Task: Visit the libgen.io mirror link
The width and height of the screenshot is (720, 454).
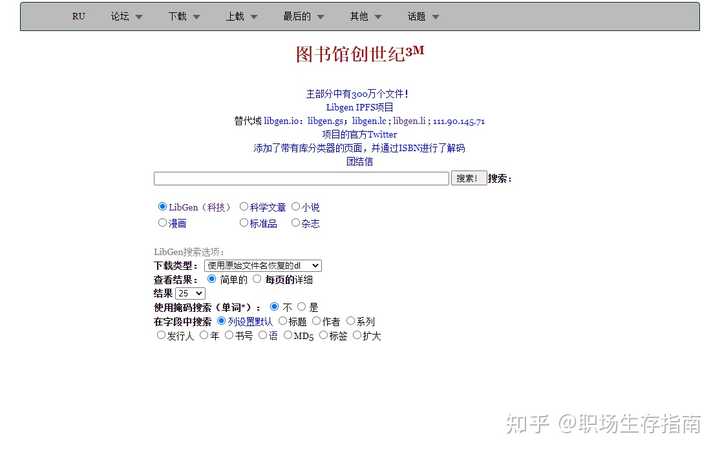Action: pyautogui.click(x=282, y=121)
